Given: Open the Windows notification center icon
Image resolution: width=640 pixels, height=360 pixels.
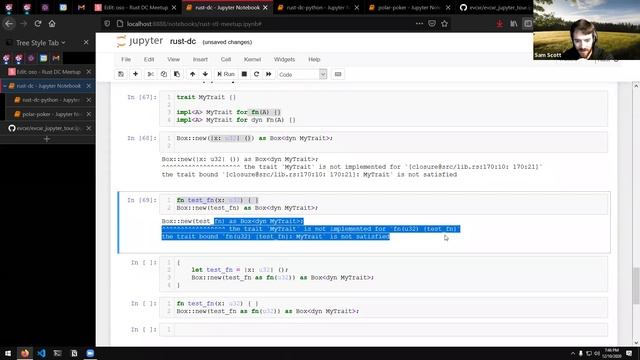Looking at the screenshot, I should (x=629, y=353).
